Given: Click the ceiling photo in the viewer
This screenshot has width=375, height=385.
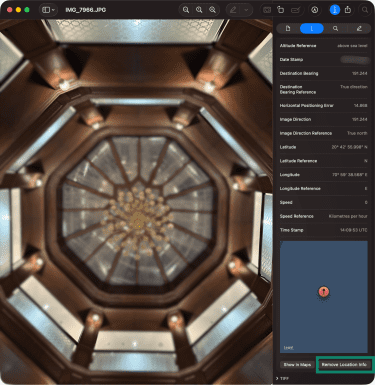Looking at the screenshot, I should 136,201.
